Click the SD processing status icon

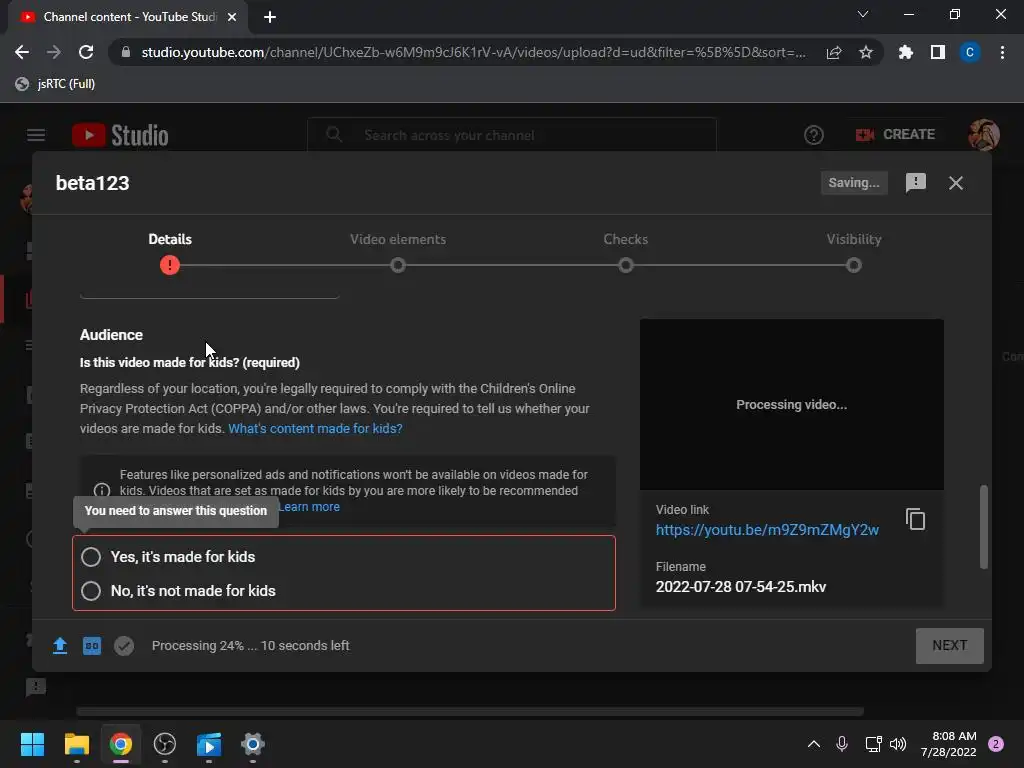(91, 646)
